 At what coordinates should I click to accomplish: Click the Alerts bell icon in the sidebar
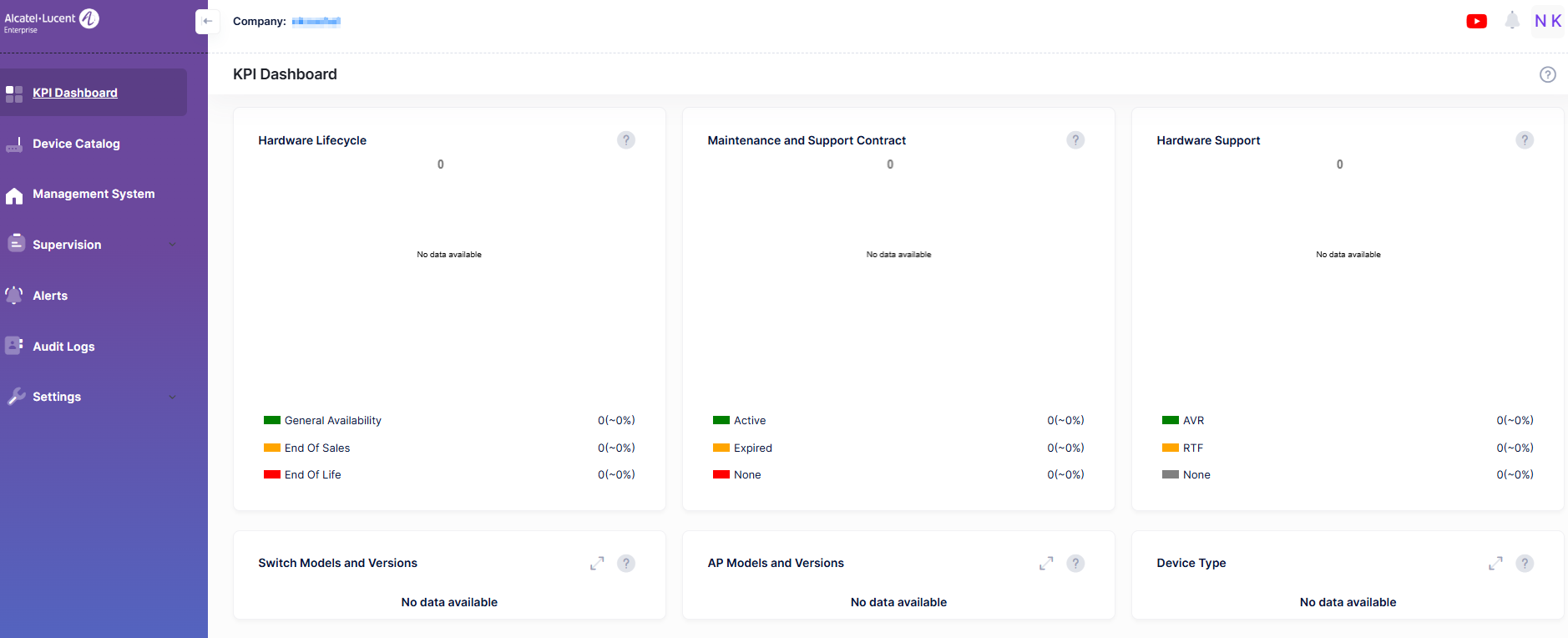point(14,295)
